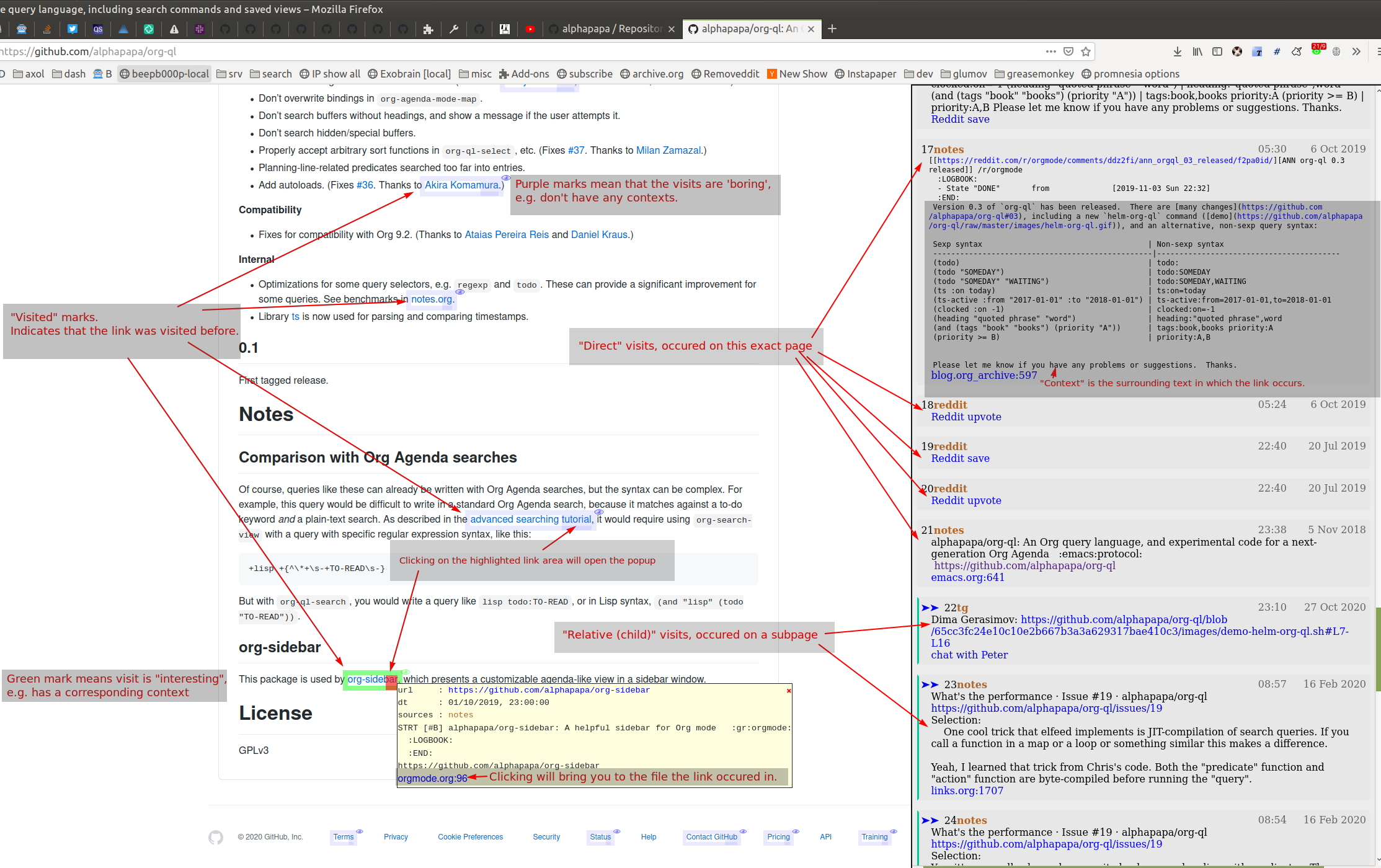Open the pinned robot-face tab
The width and height of the screenshot is (1381, 868).
point(22,29)
